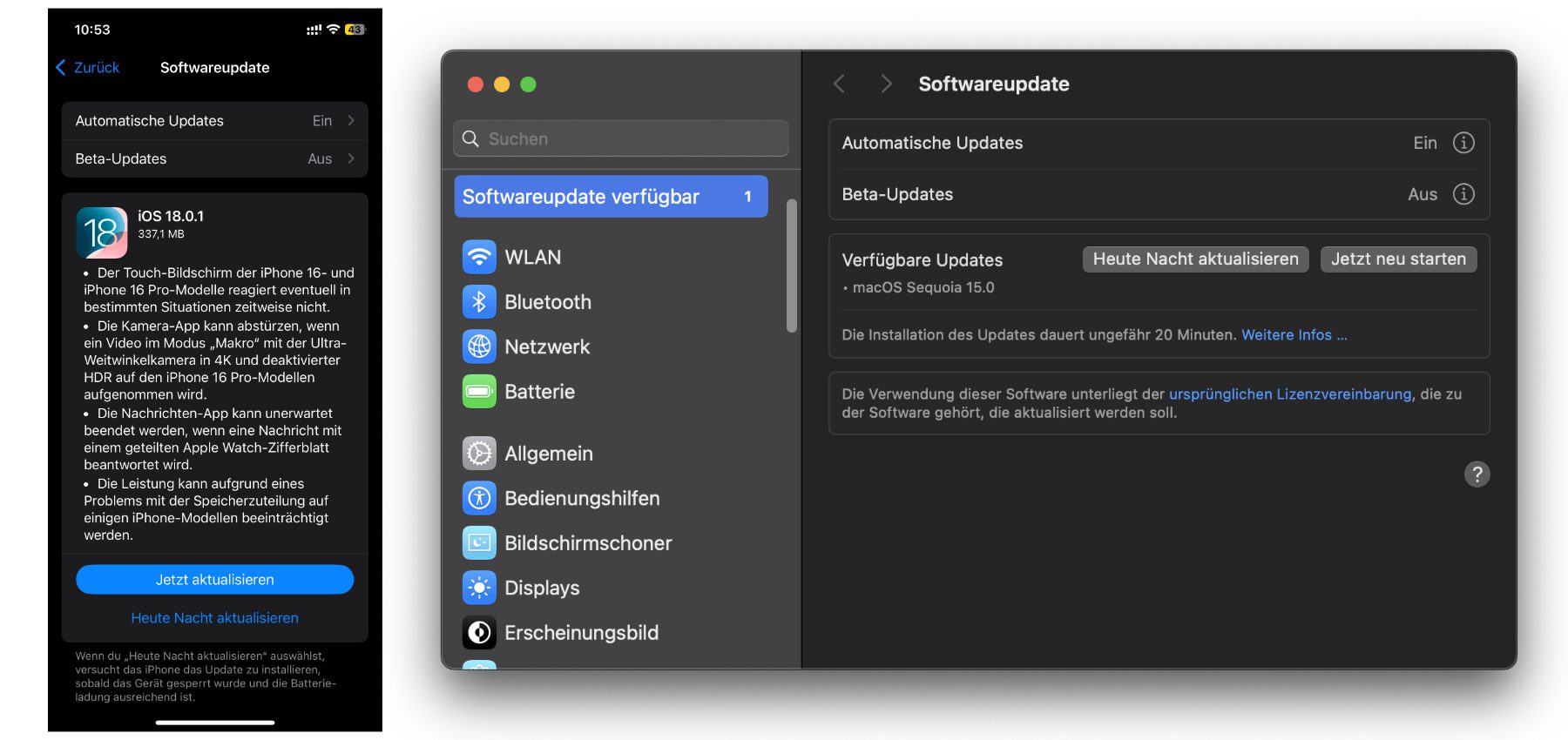Open the Weitere Infos link
Image resolution: width=1568 pixels, height=740 pixels.
1294,335
